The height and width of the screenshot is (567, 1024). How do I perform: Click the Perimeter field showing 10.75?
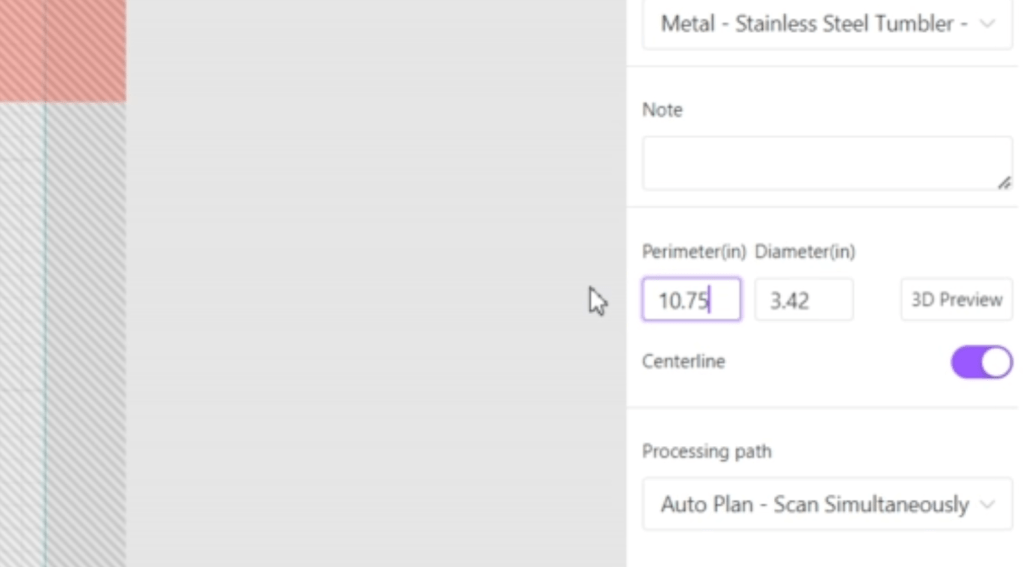691,300
